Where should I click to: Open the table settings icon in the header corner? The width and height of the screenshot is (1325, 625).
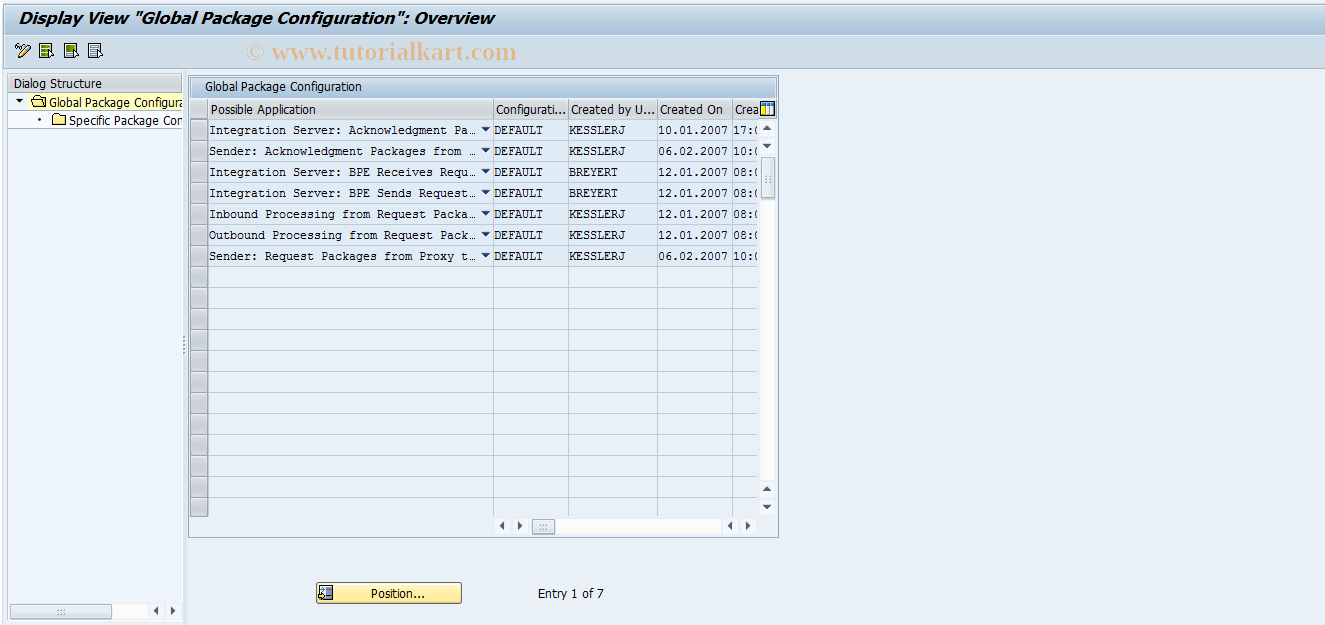pyautogui.click(x=768, y=110)
